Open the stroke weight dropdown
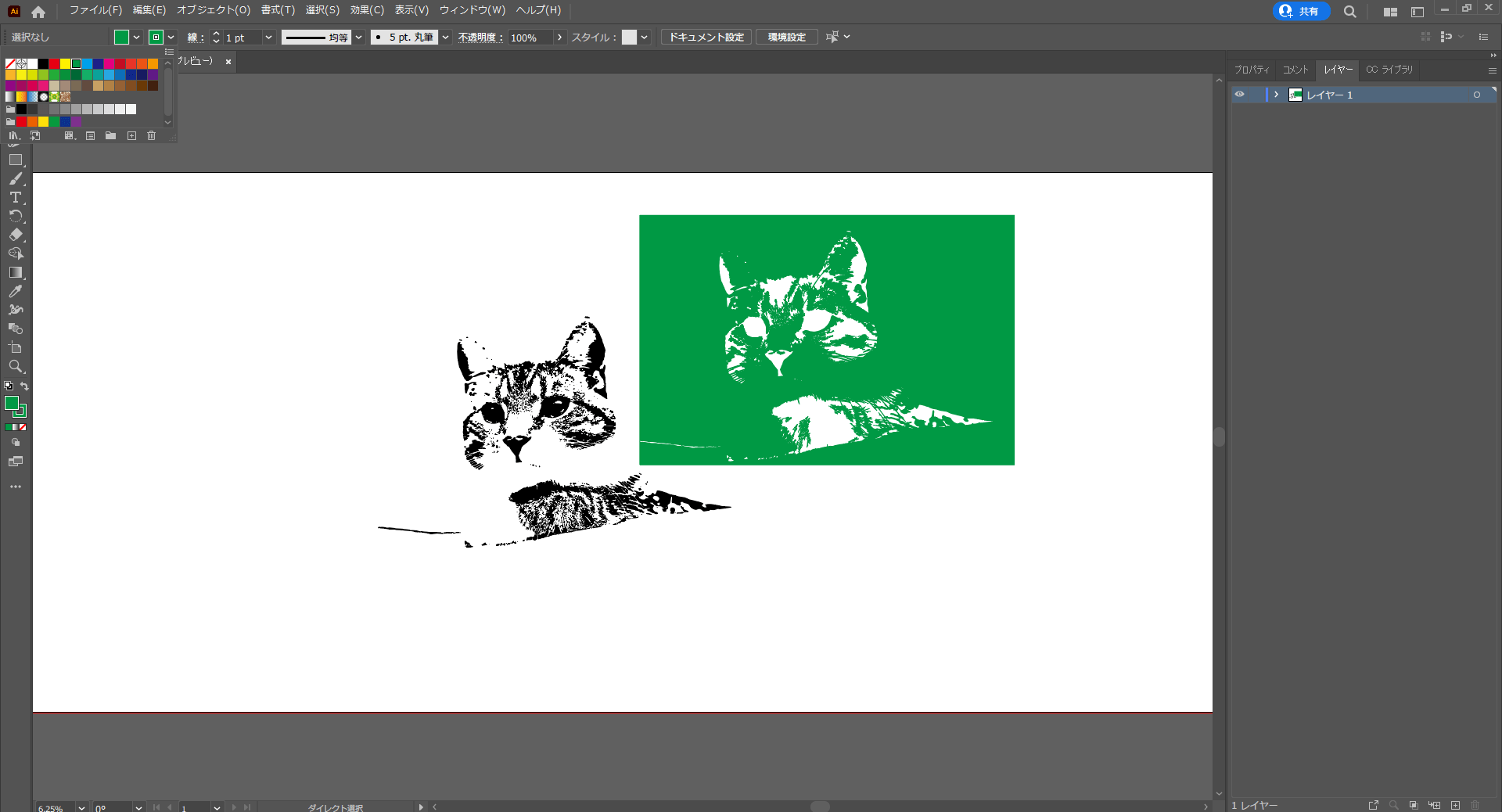 pos(268,38)
